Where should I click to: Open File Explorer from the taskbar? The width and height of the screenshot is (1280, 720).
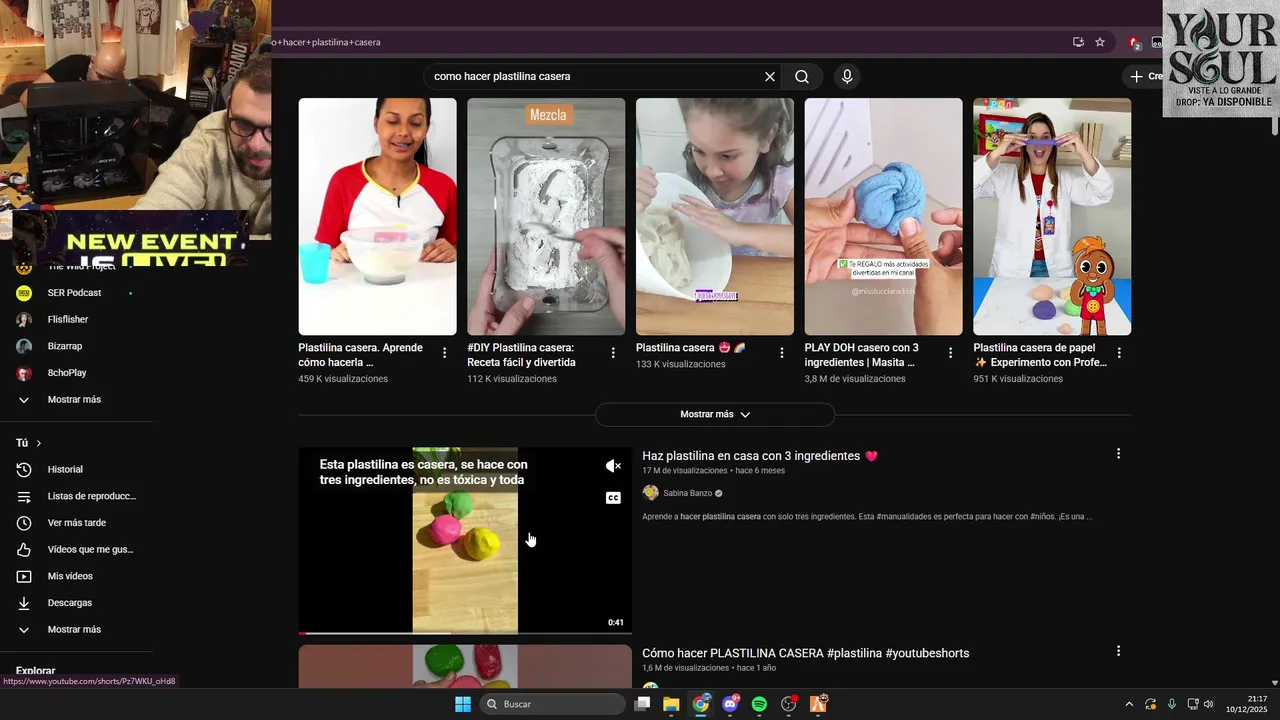coord(671,704)
